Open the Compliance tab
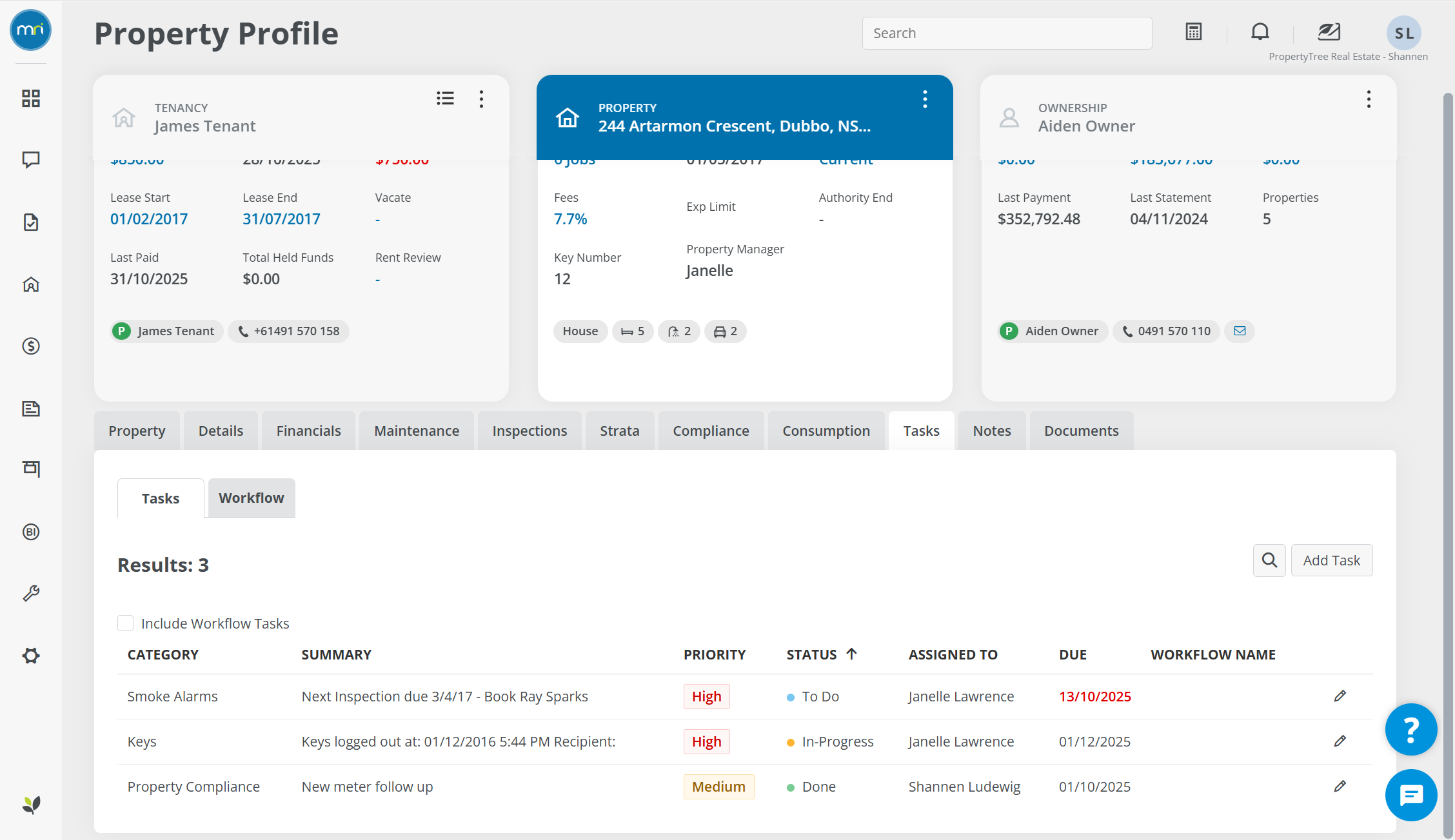The height and width of the screenshot is (840, 1455). pyautogui.click(x=711, y=431)
